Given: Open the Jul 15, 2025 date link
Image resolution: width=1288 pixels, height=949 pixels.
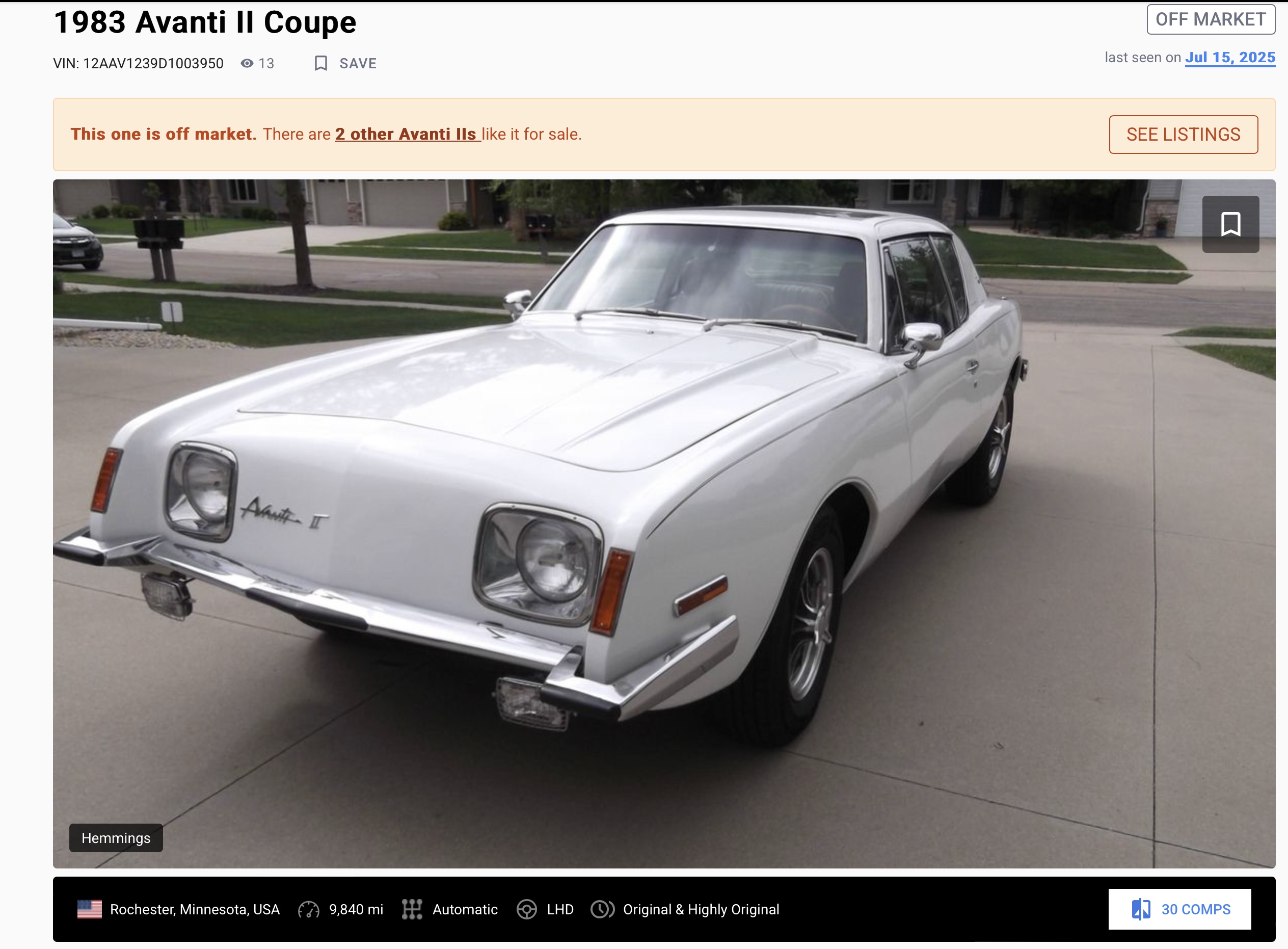Looking at the screenshot, I should tap(1230, 58).
